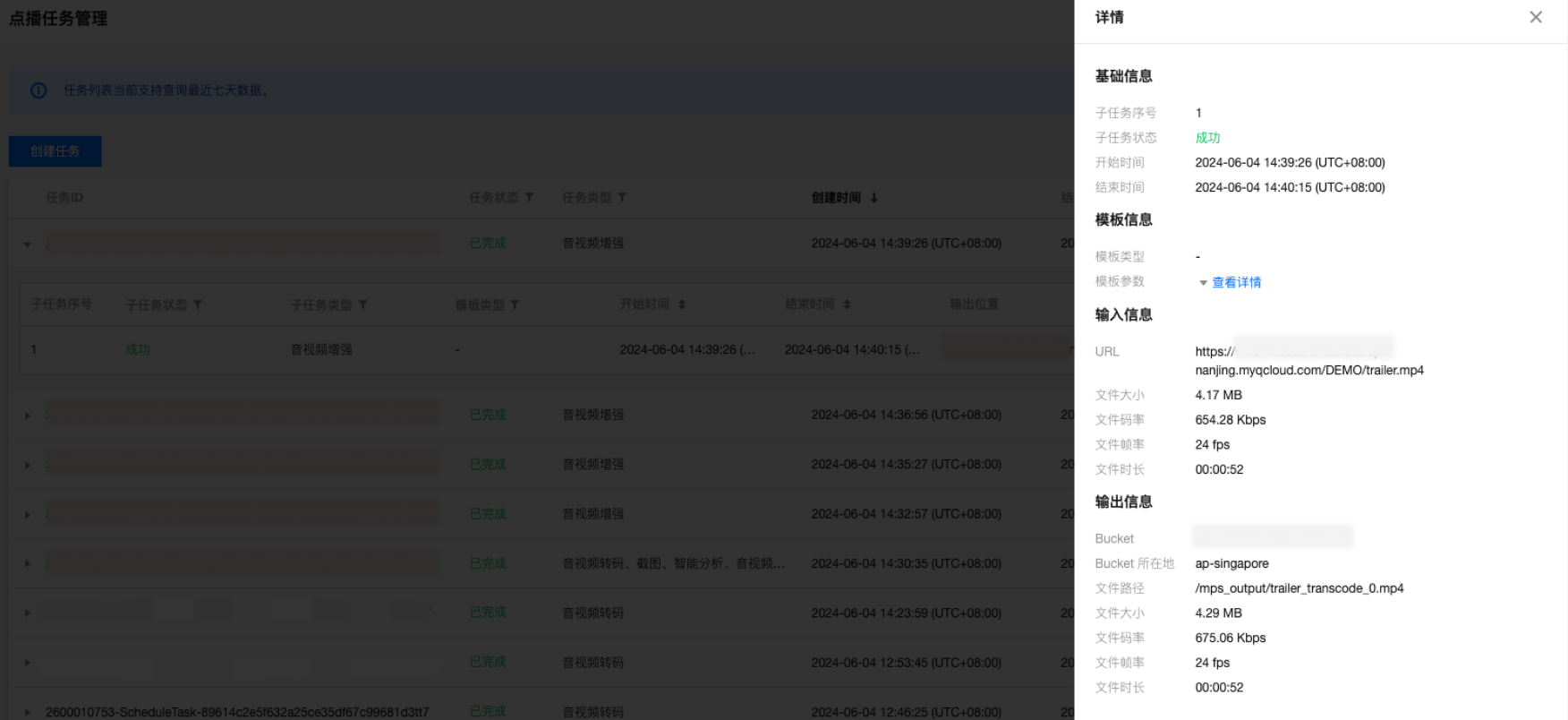
Task: Open the 任务状态 column filter icon
Action: click(529, 197)
